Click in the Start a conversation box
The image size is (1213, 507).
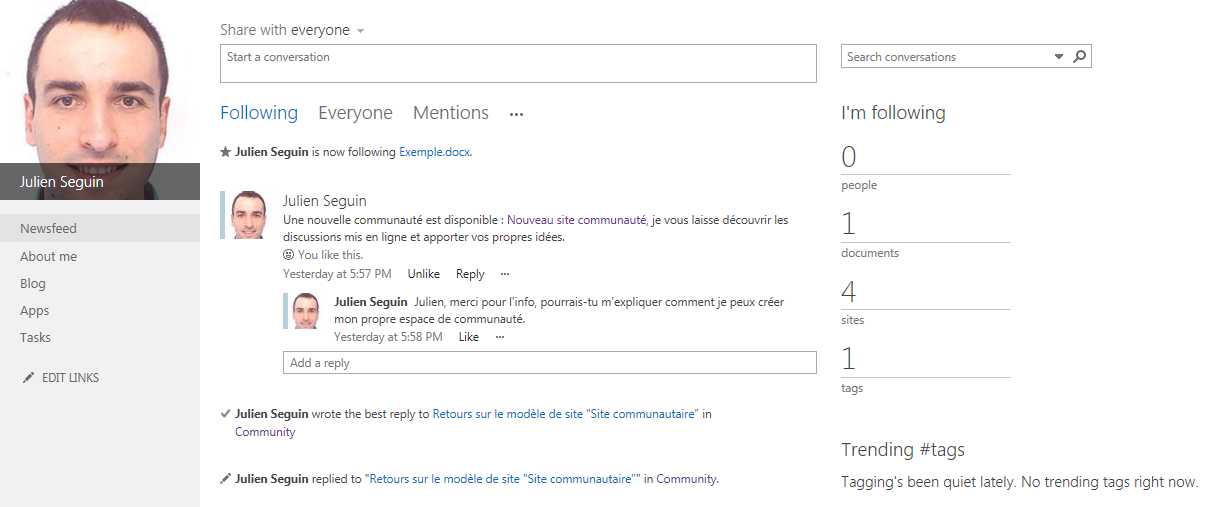click(518, 64)
